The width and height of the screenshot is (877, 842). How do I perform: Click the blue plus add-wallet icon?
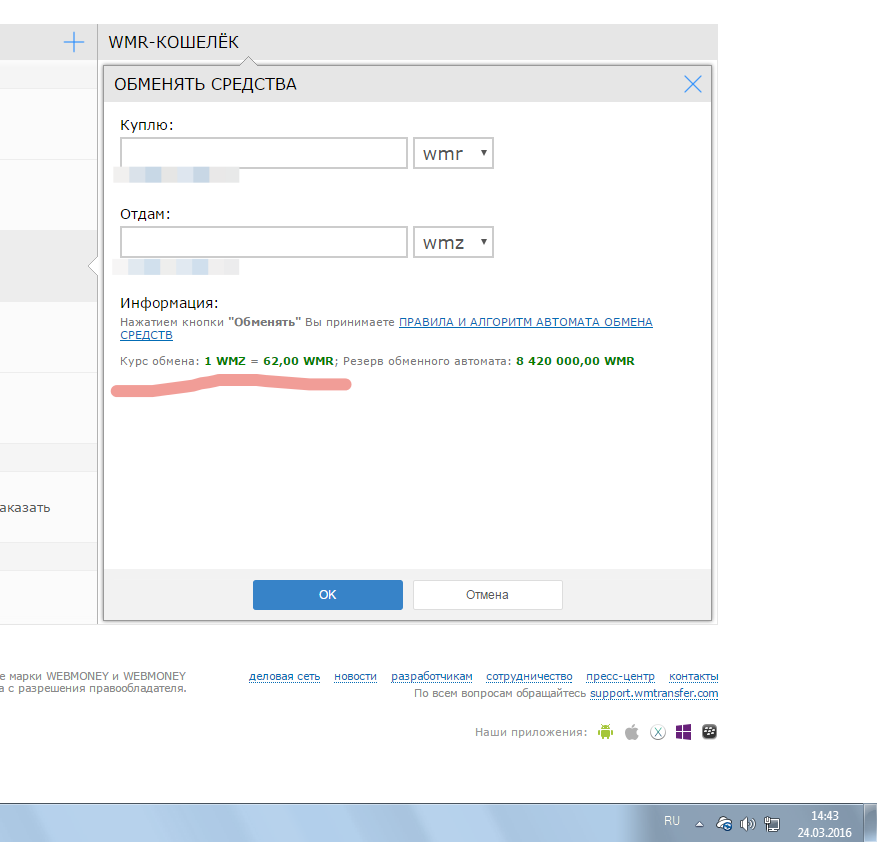[x=74, y=42]
